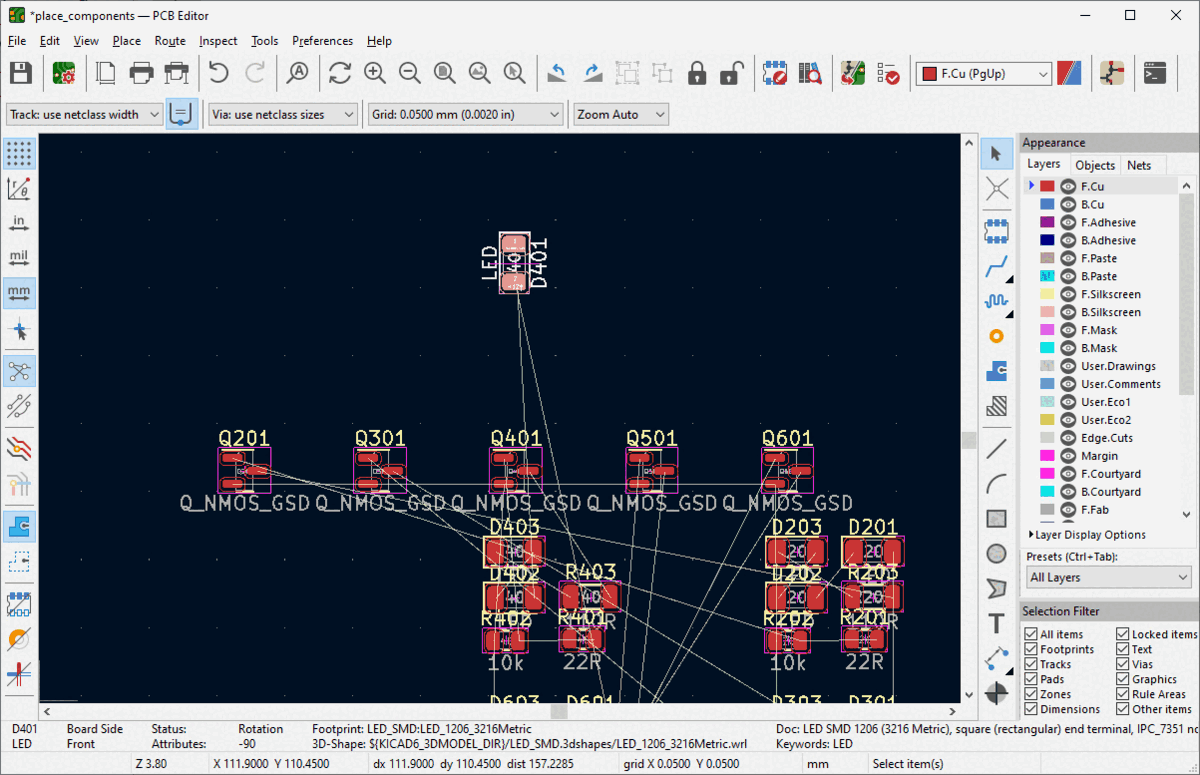This screenshot has height=775, width=1200.
Task: Hide the F.Silkscreen layer
Action: pyautogui.click(x=1068, y=294)
